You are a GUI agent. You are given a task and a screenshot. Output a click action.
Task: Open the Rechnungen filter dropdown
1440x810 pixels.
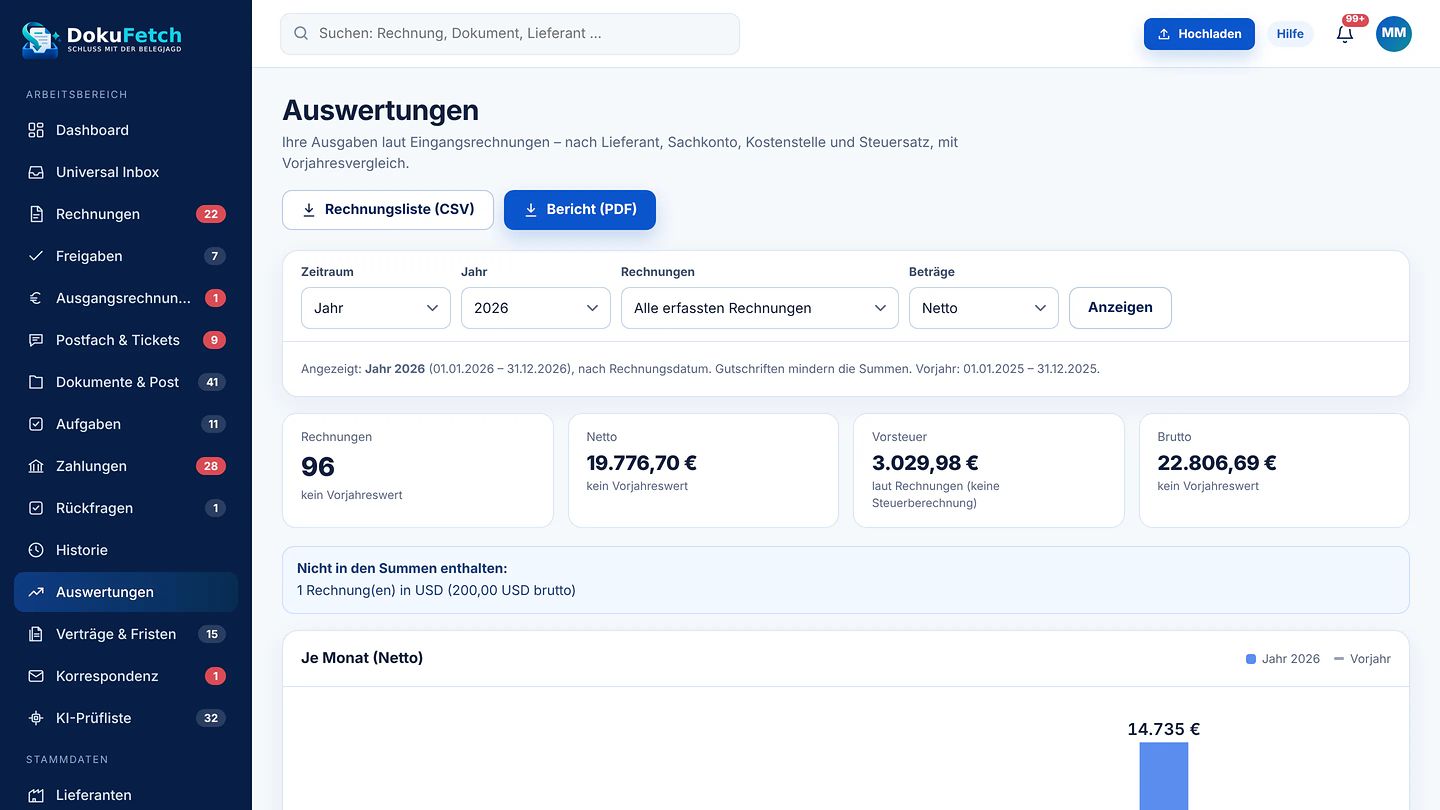tap(760, 308)
